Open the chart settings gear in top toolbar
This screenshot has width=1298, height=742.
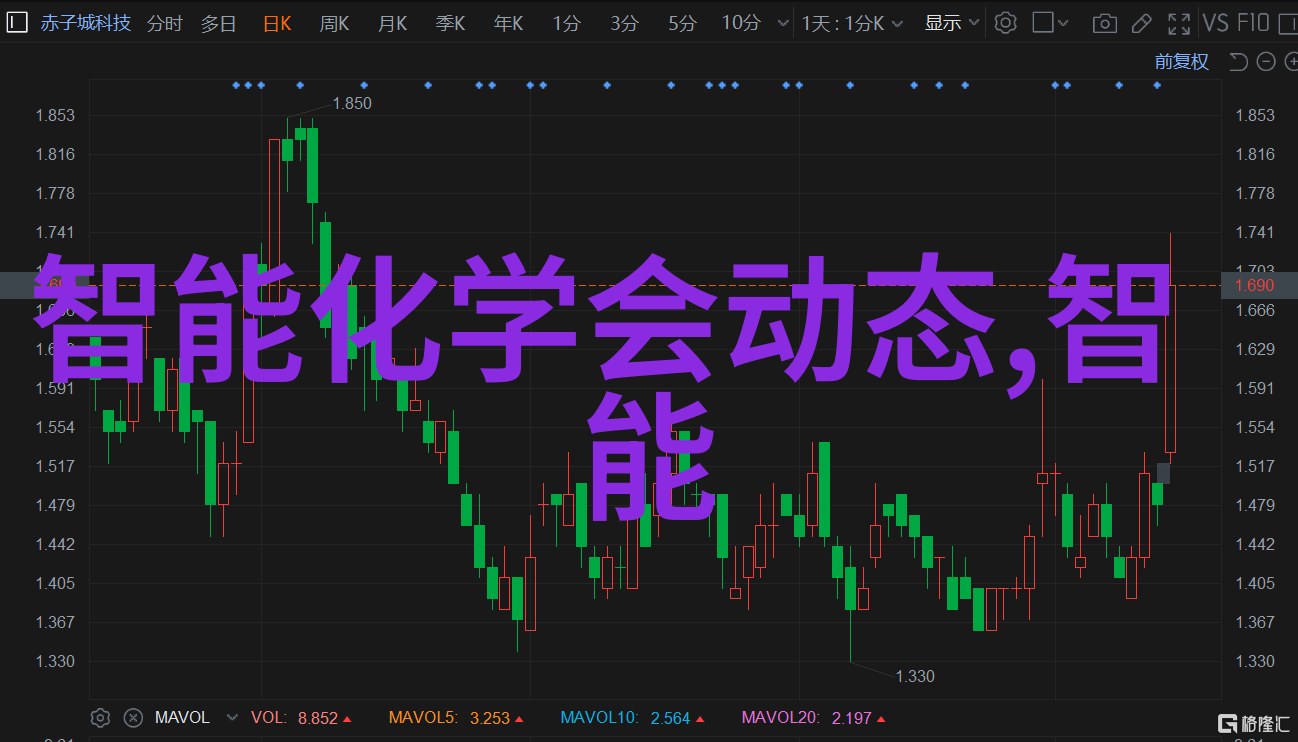(x=1005, y=23)
